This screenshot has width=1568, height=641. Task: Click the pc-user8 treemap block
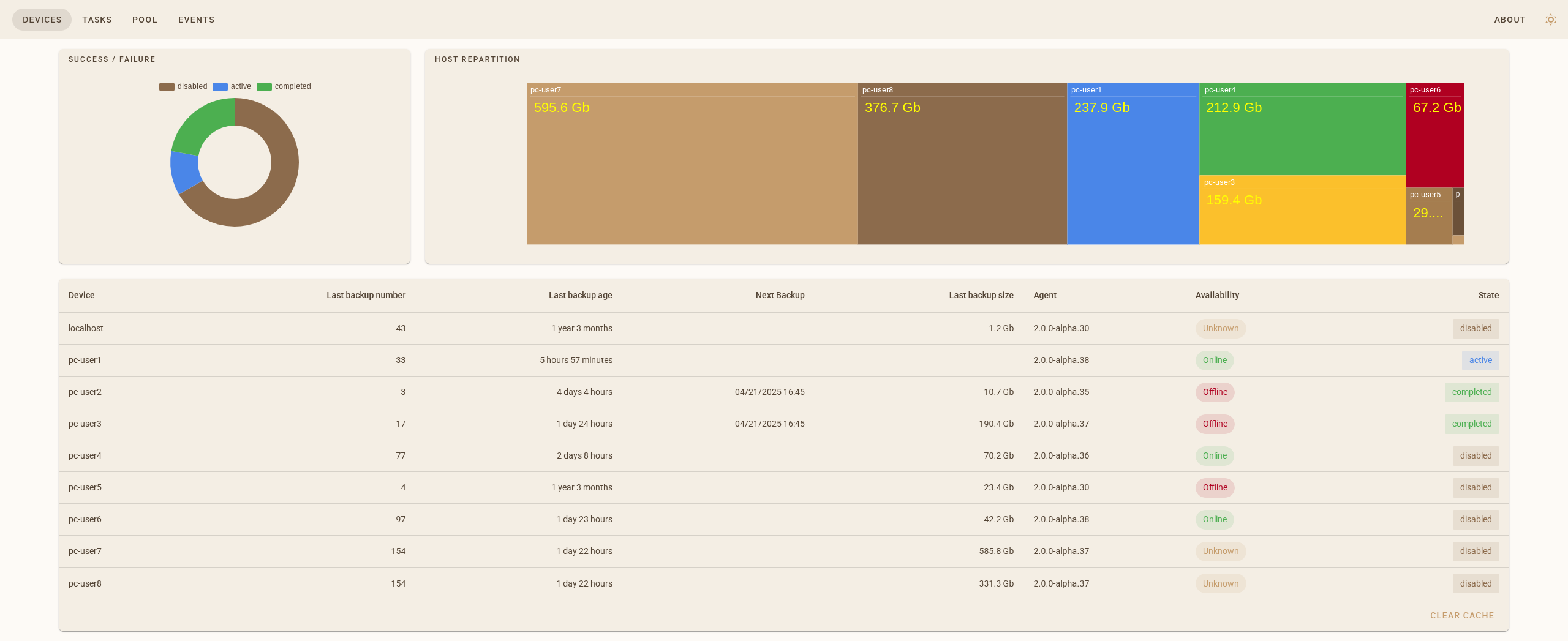(962, 163)
